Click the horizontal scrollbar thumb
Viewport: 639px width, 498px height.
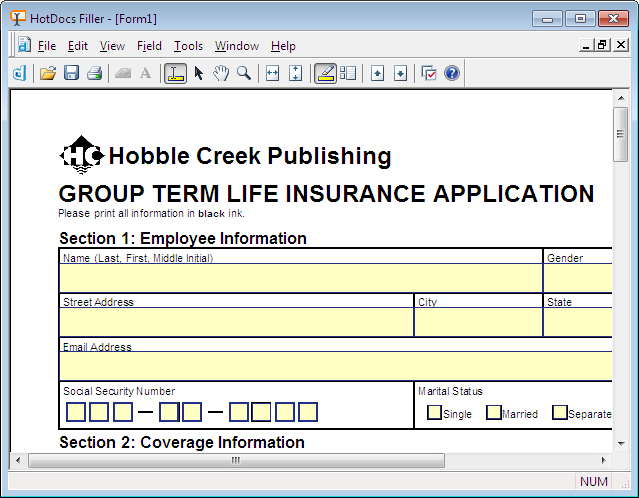[x=236, y=461]
